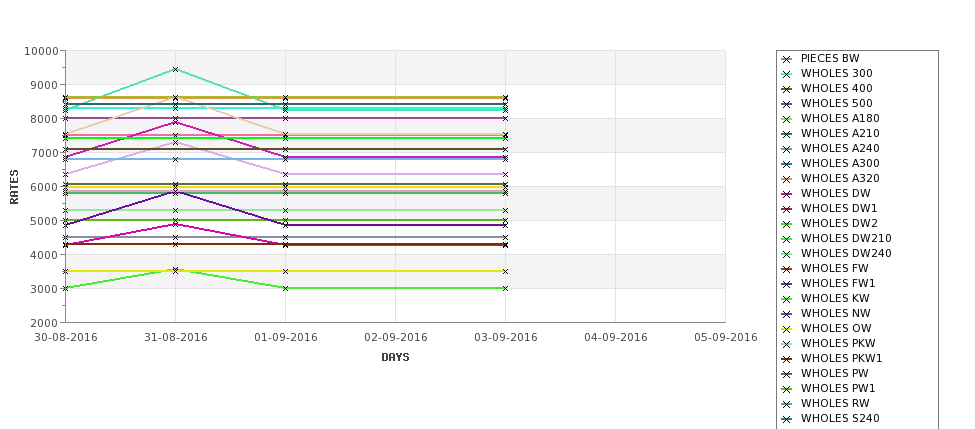Image resolution: width=975 pixels, height=429 pixels.
Task: Click the WHOLES OW yellow legend marker
Action: pyautogui.click(x=787, y=329)
